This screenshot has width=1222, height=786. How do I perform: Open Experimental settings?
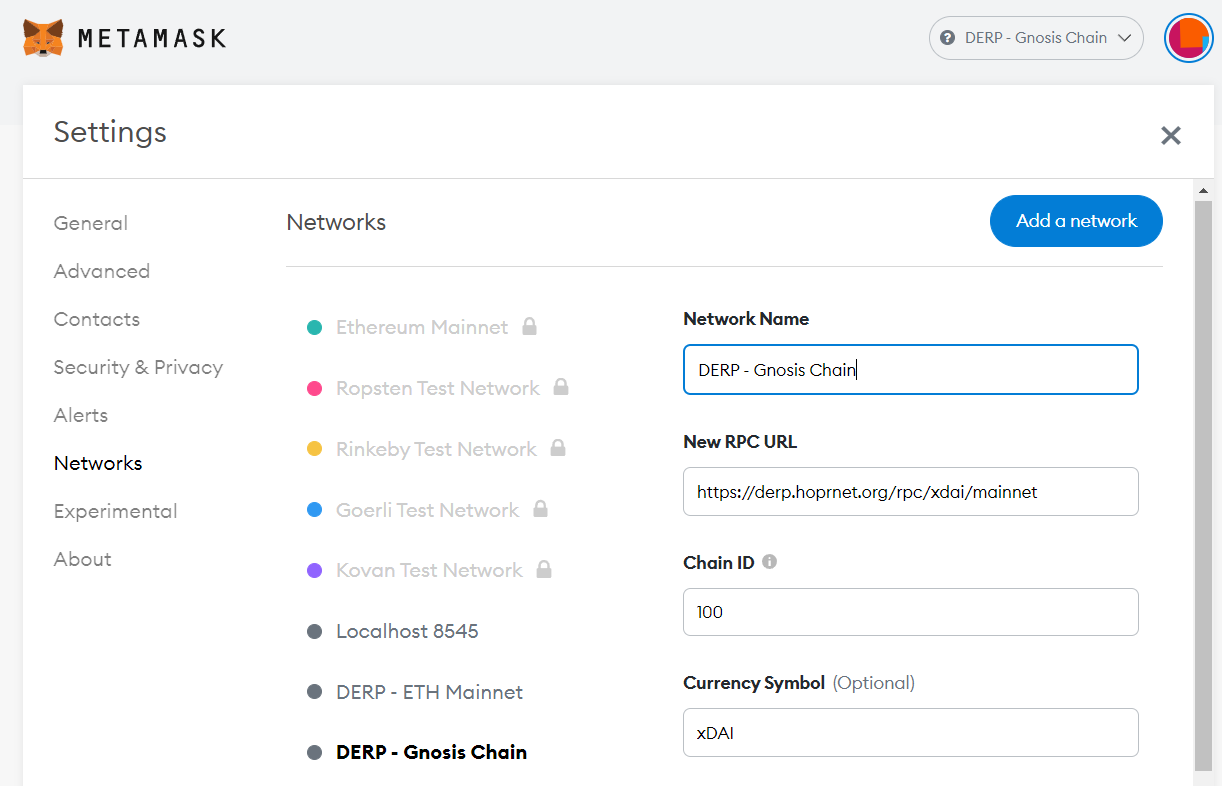(x=116, y=511)
